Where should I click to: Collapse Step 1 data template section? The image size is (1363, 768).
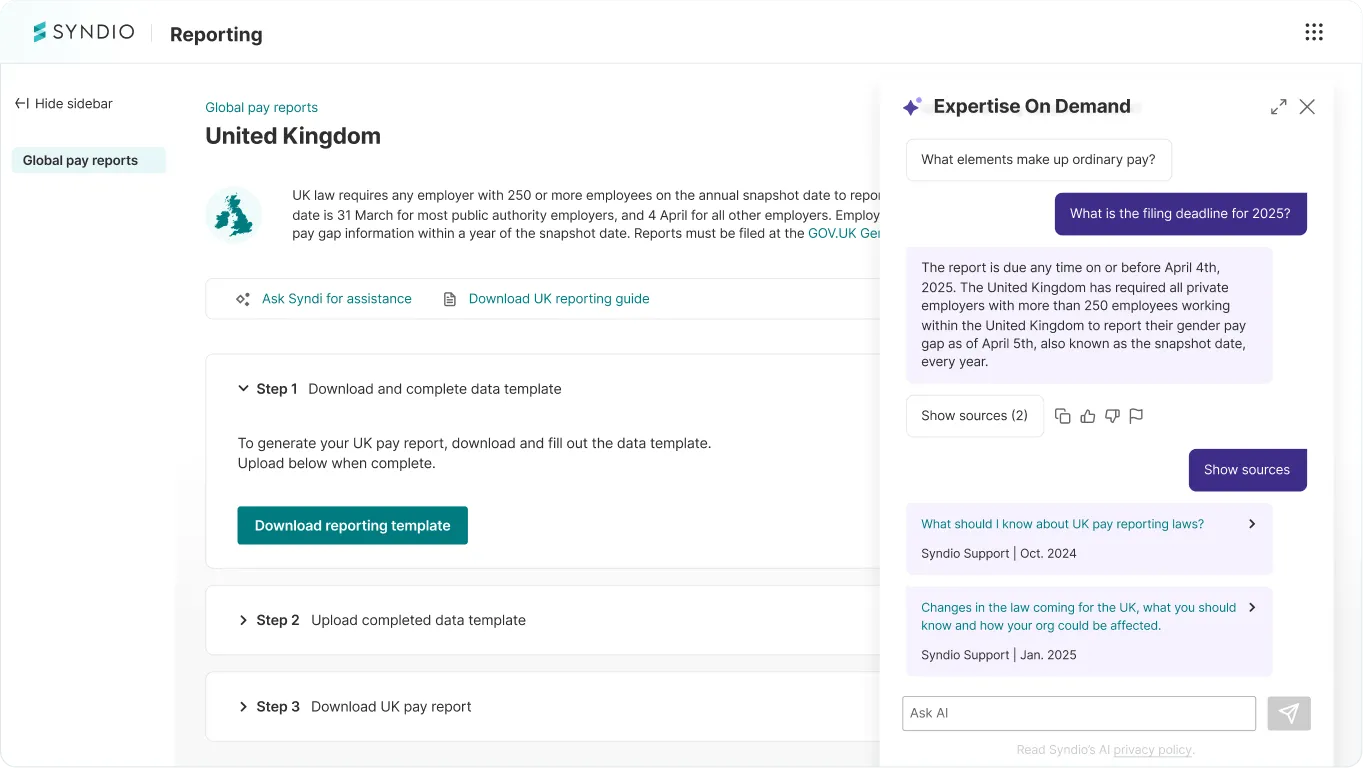click(243, 389)
